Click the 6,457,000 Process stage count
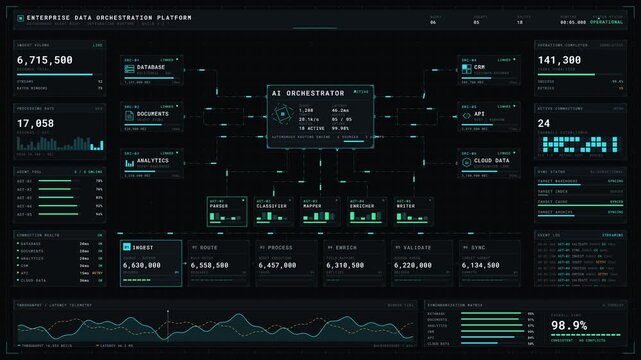This screenshot has height=360, width=641. tap(277, 265)
